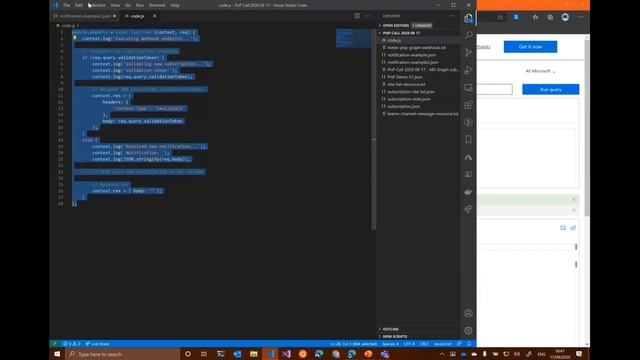Start Live Share from the status bar

point(97,344)
